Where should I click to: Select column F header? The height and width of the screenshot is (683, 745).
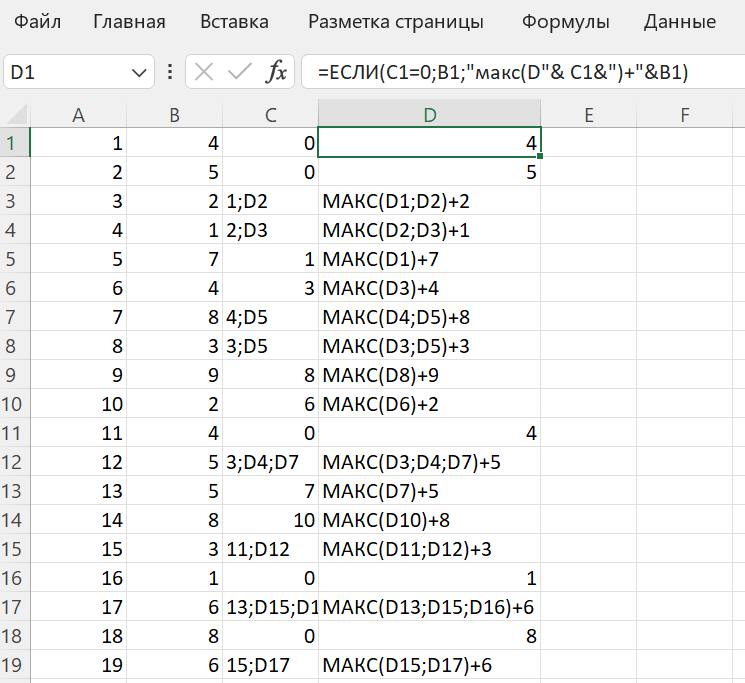click(x=685, y=115)
